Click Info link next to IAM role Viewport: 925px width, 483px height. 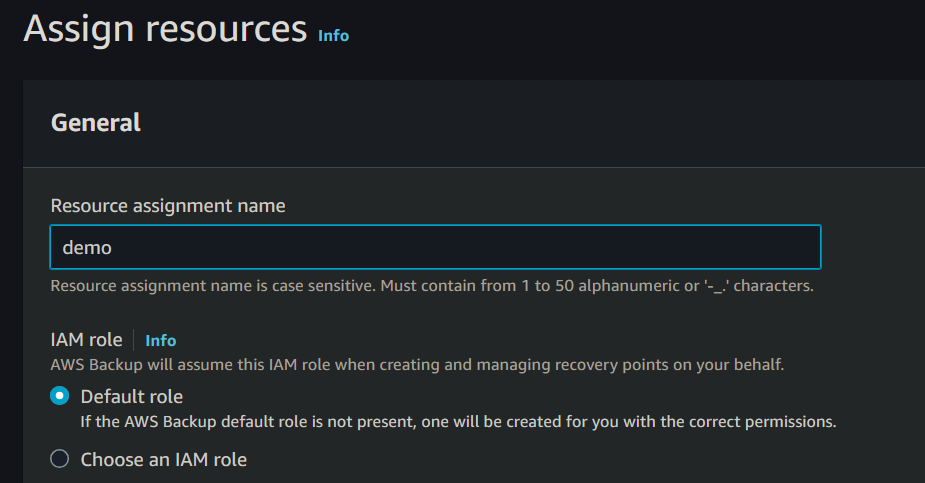[160, 340]
